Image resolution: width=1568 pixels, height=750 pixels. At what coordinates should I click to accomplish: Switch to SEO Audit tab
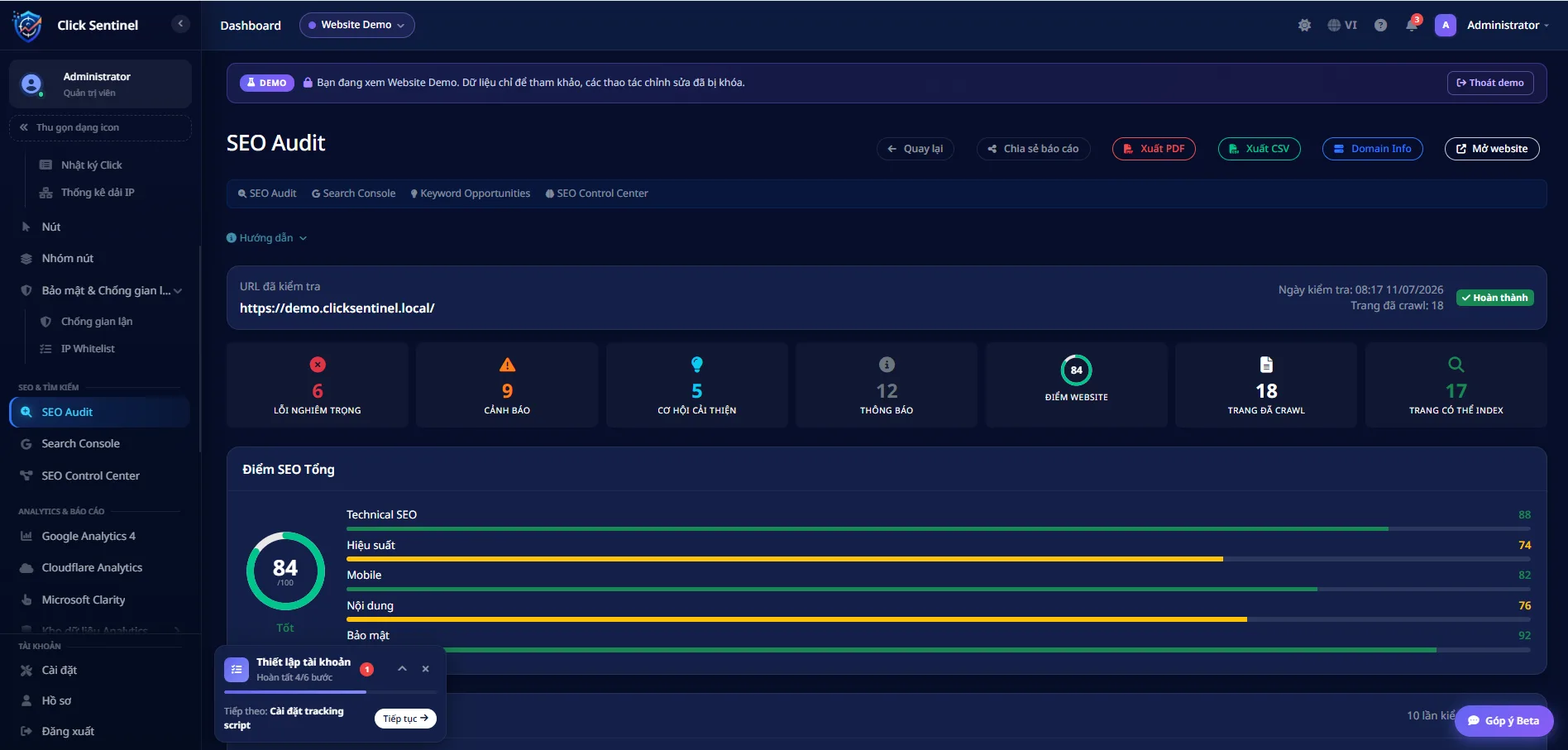click(267, 193)
